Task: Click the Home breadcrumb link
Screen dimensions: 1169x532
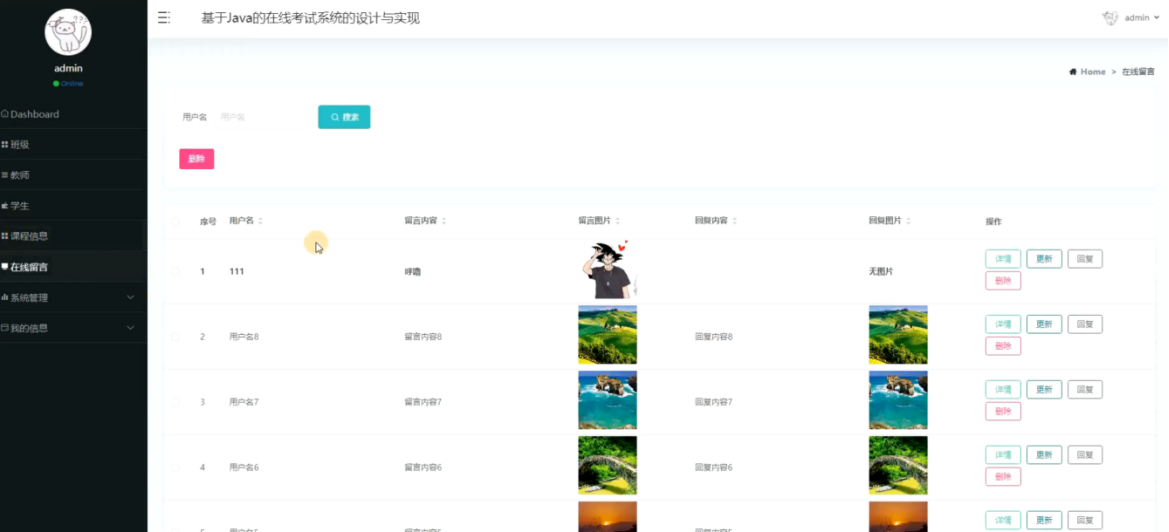Action: point(1092,72)
